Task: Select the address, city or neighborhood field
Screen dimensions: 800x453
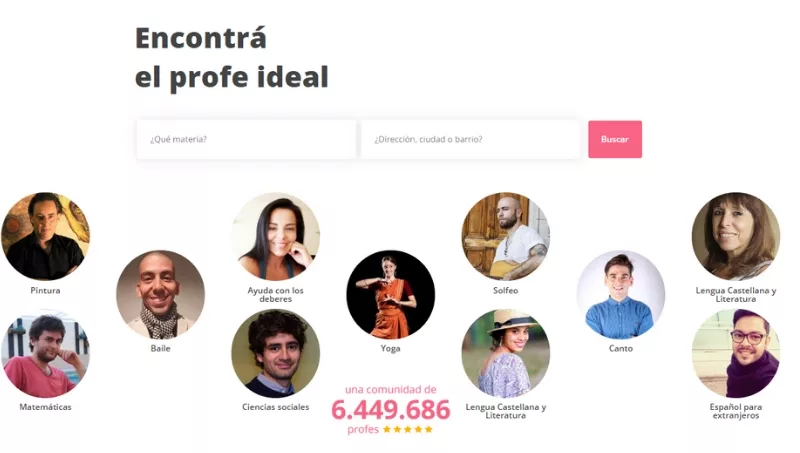Action: click(x=470, y=139)
